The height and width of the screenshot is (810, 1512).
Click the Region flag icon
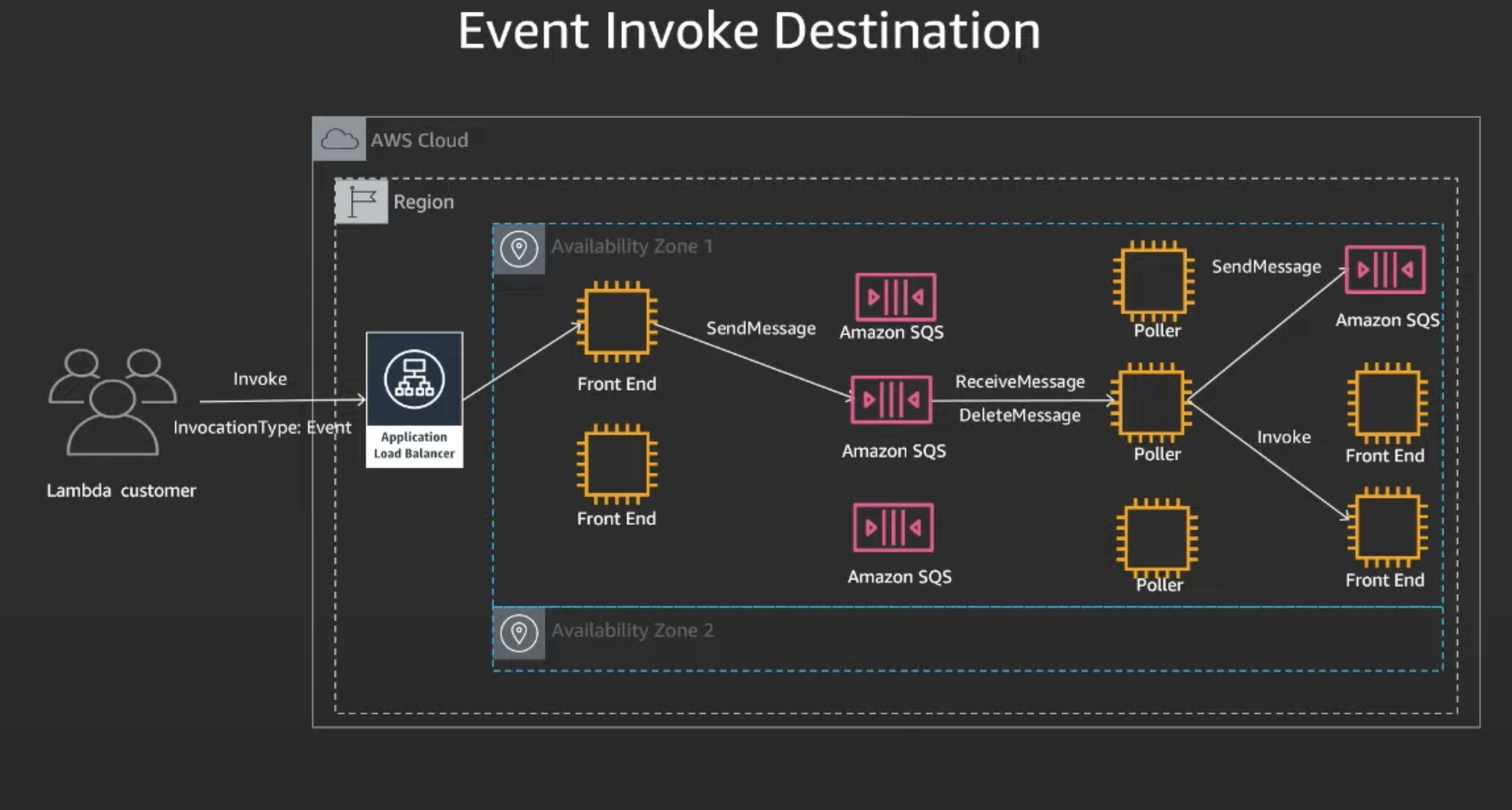pos(361,202)
